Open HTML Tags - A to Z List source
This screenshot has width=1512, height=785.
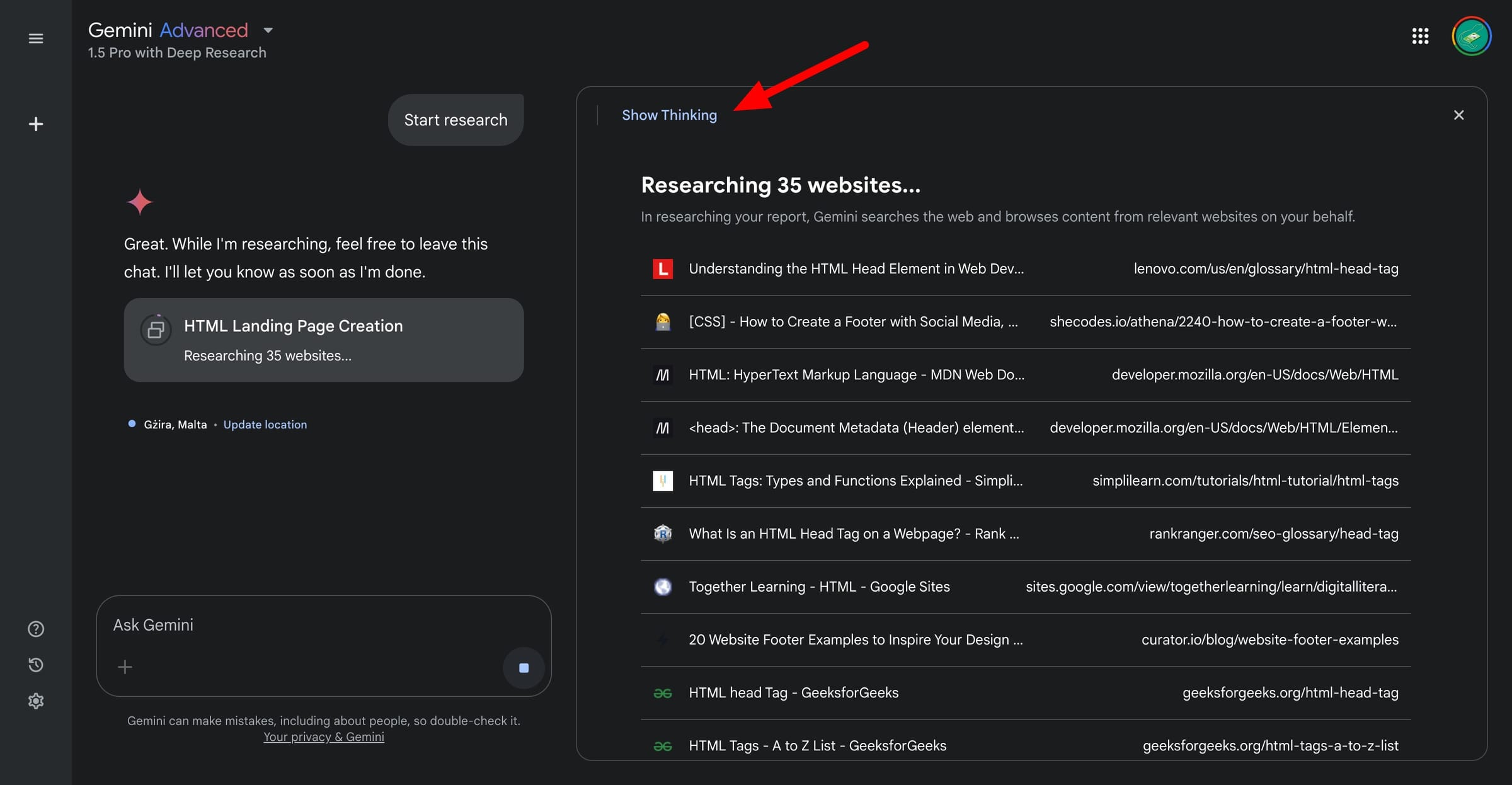click(818, 745)
